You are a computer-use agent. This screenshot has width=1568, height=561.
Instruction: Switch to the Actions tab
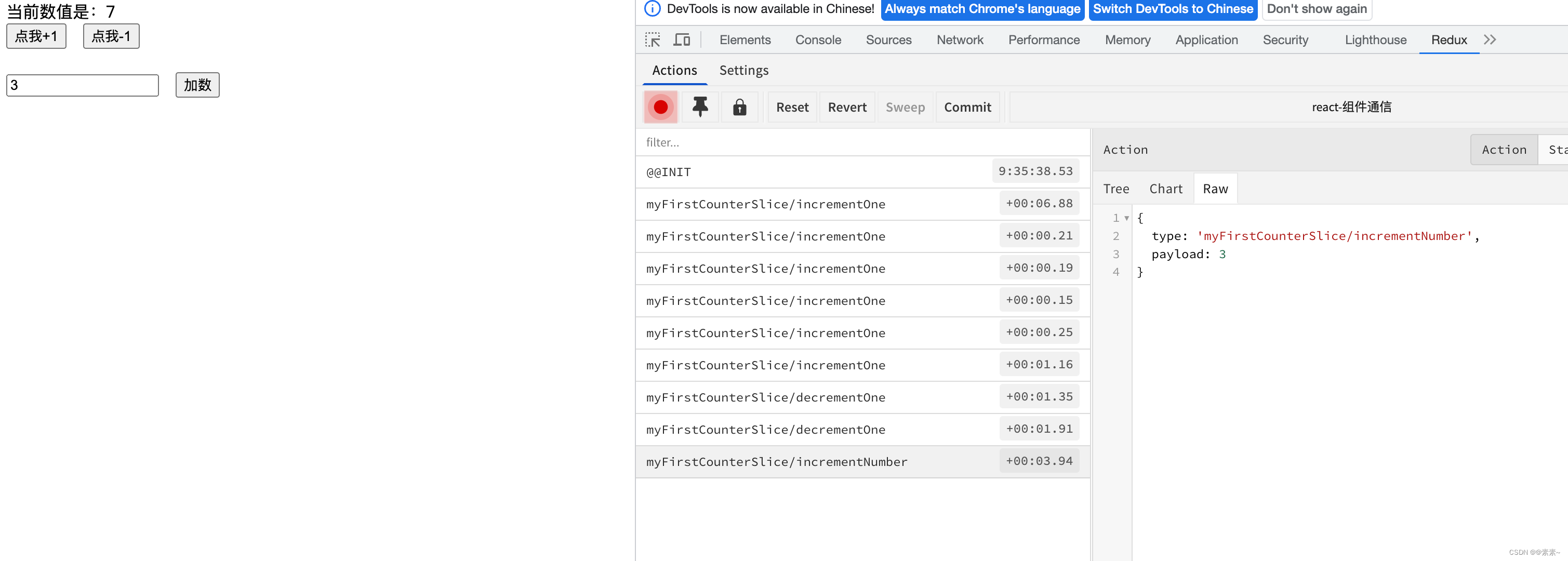click(675, 70)
